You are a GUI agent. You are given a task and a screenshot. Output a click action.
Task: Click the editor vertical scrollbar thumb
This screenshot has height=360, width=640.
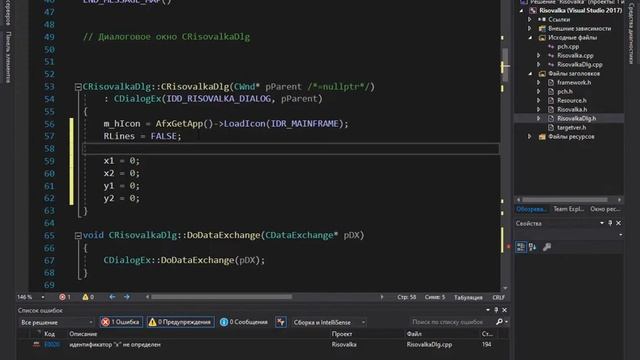pos(505,64)
